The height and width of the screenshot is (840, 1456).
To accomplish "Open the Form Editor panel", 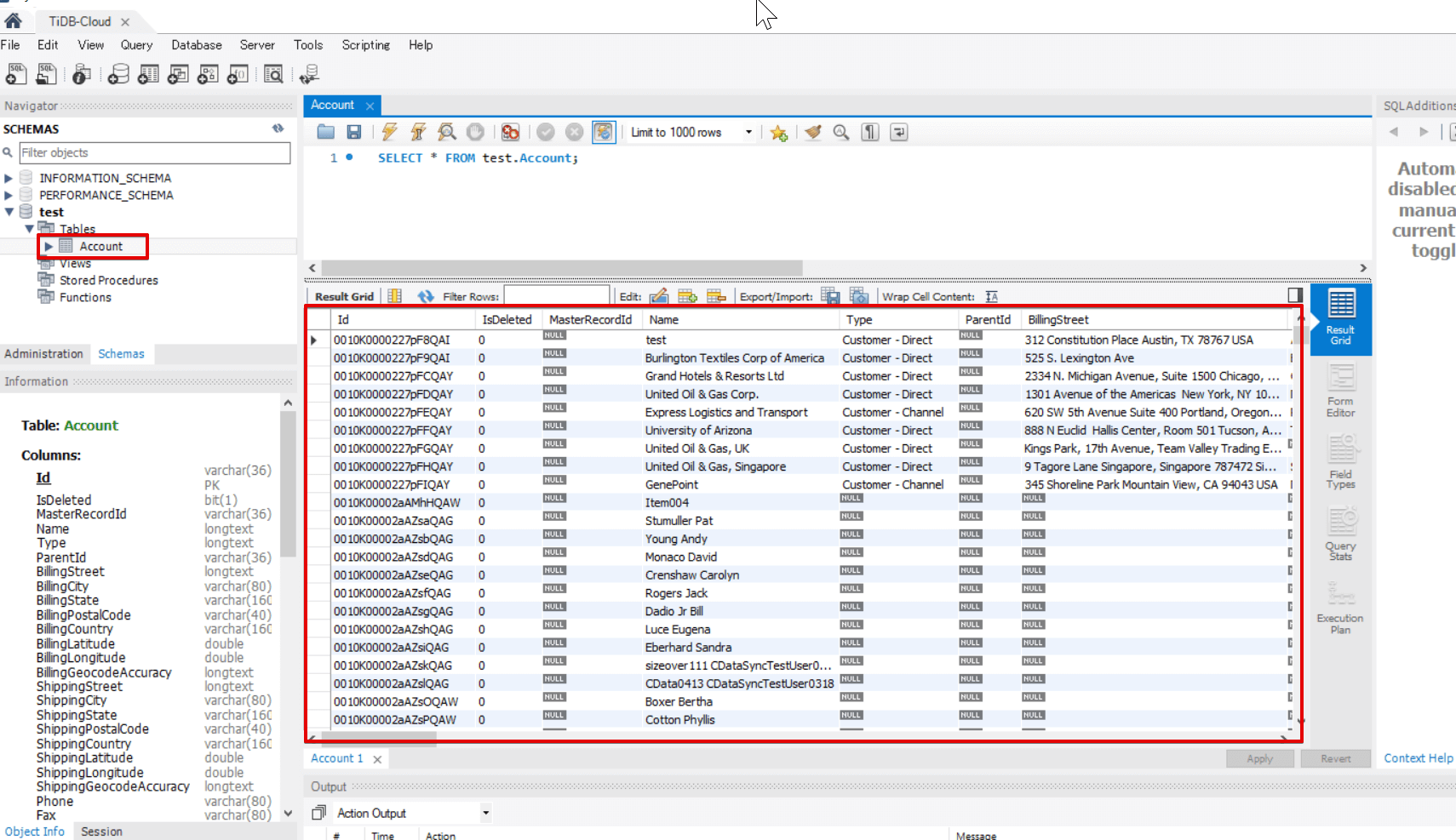I will 1340,391.
